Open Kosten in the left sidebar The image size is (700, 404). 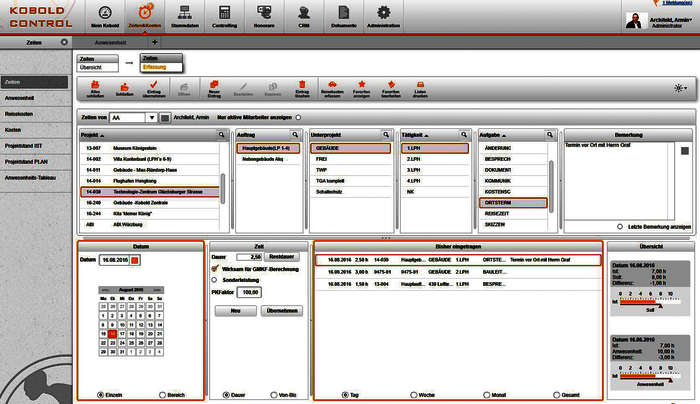coord(36,130)
